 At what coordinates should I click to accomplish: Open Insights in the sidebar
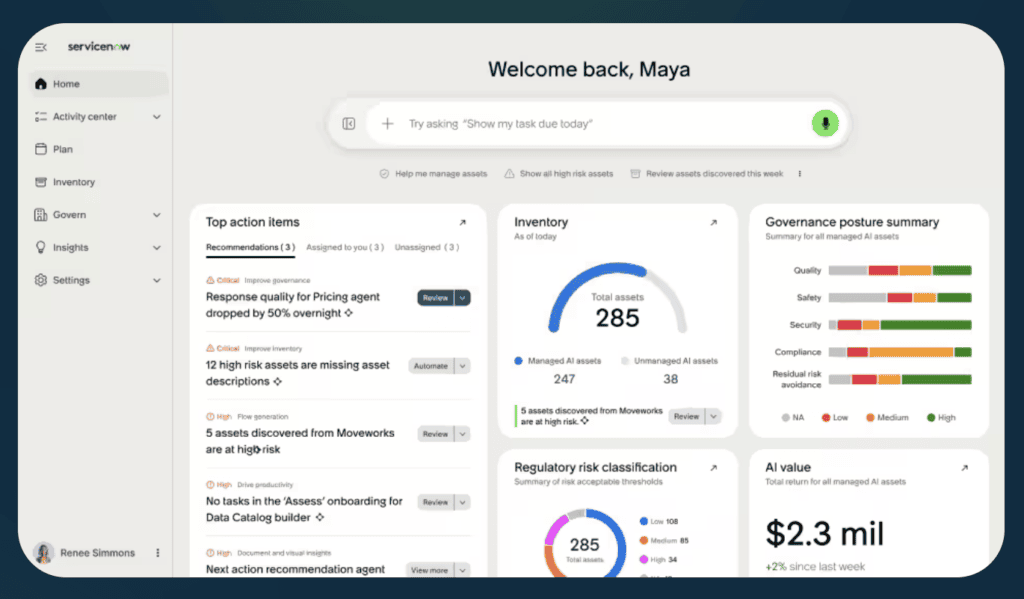[x=71, y=247]
